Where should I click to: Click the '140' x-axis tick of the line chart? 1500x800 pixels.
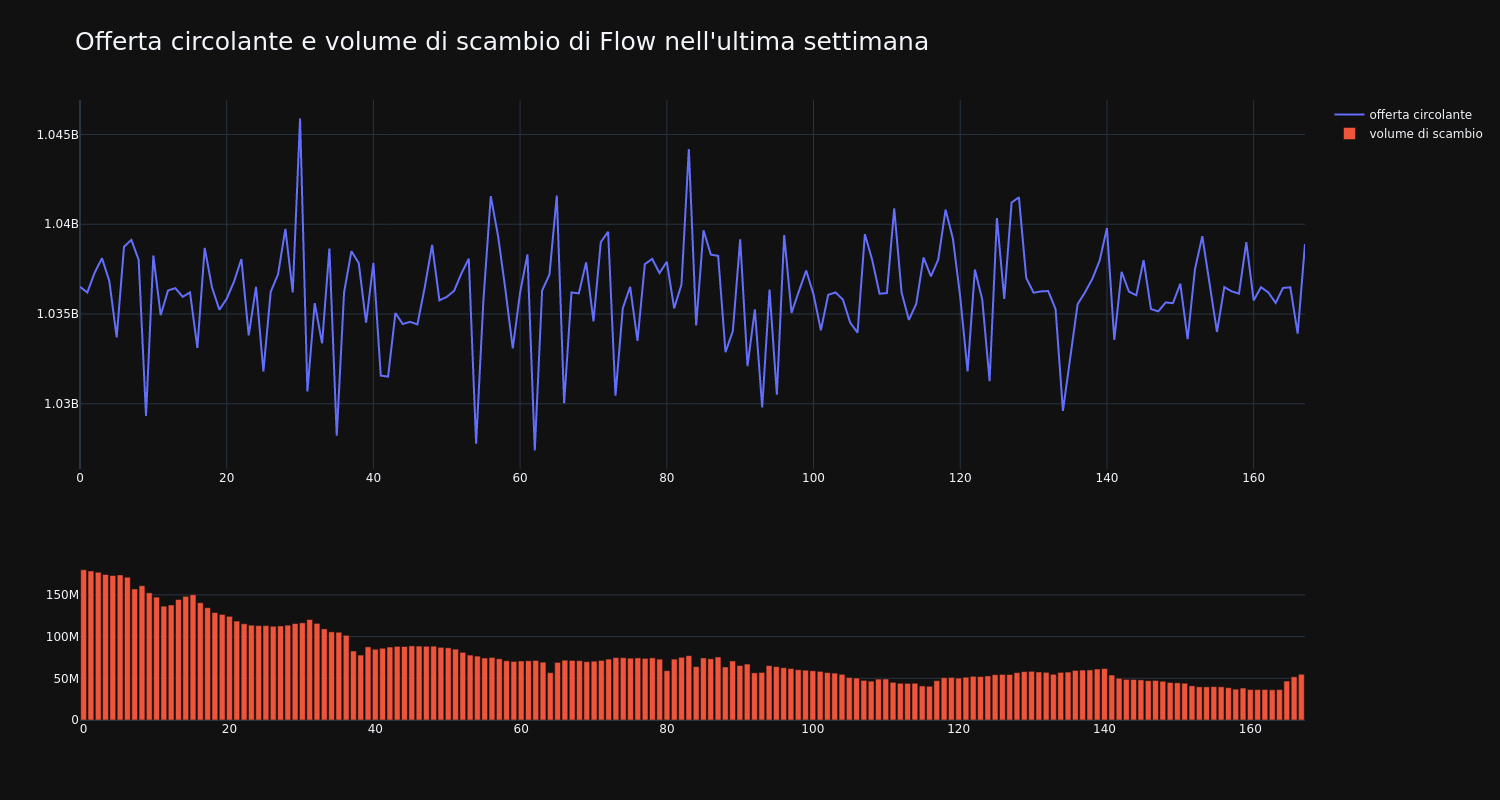pos(1107,478)
